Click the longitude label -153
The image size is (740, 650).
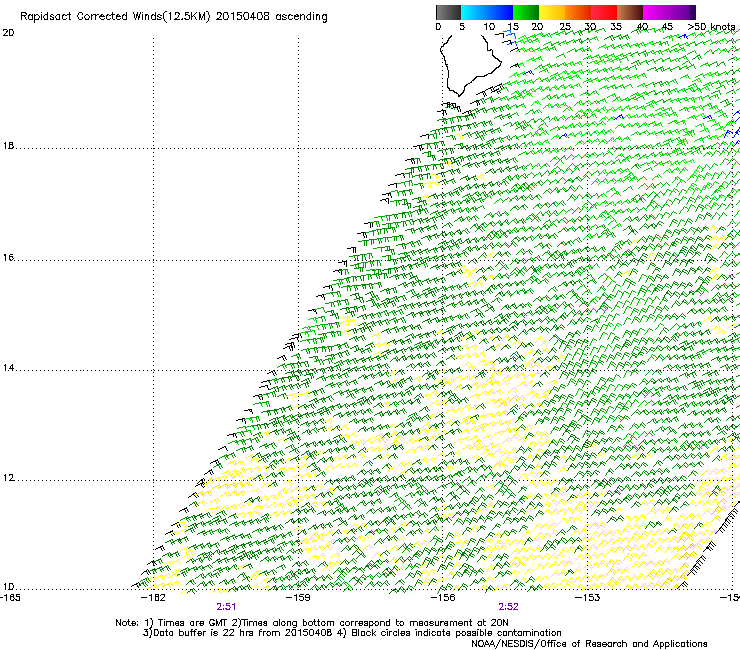(588, 598)
